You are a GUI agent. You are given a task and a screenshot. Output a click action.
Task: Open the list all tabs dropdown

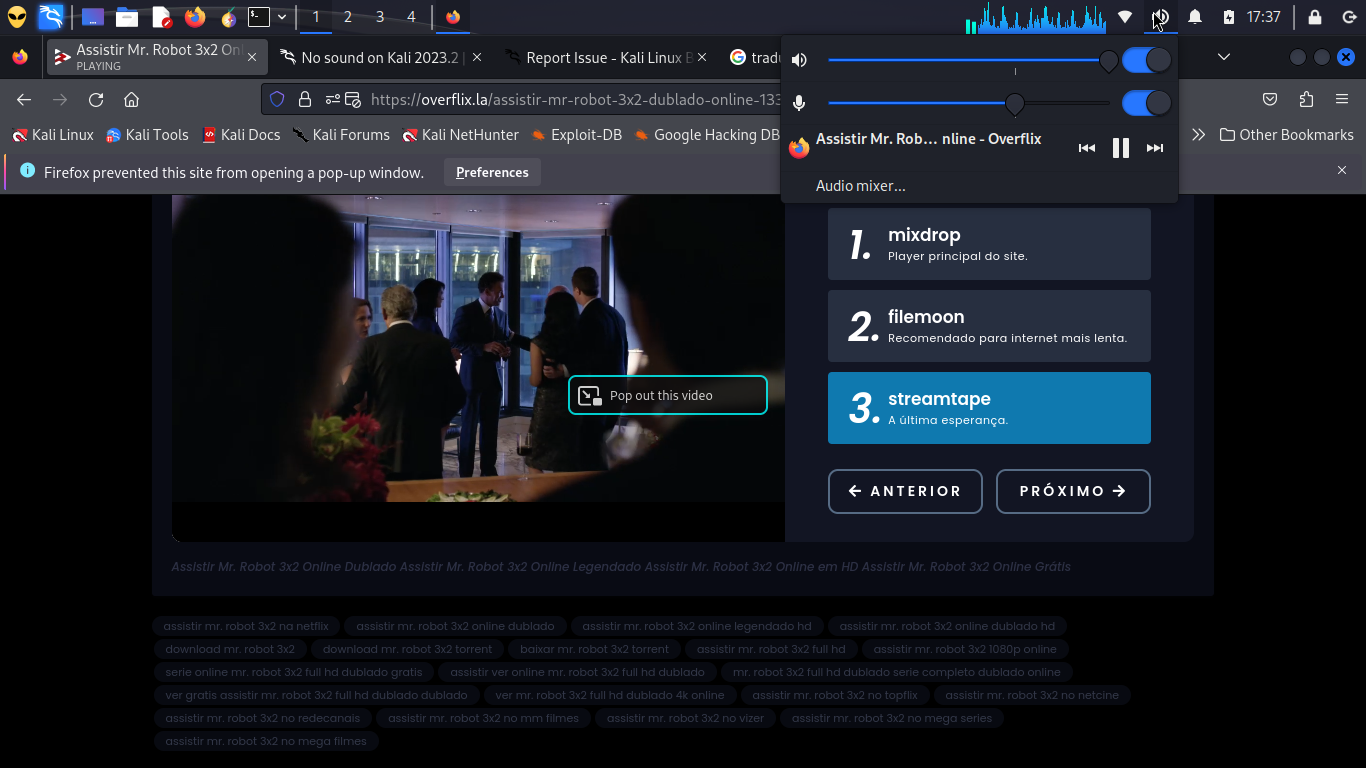[x=1224, y=58]
